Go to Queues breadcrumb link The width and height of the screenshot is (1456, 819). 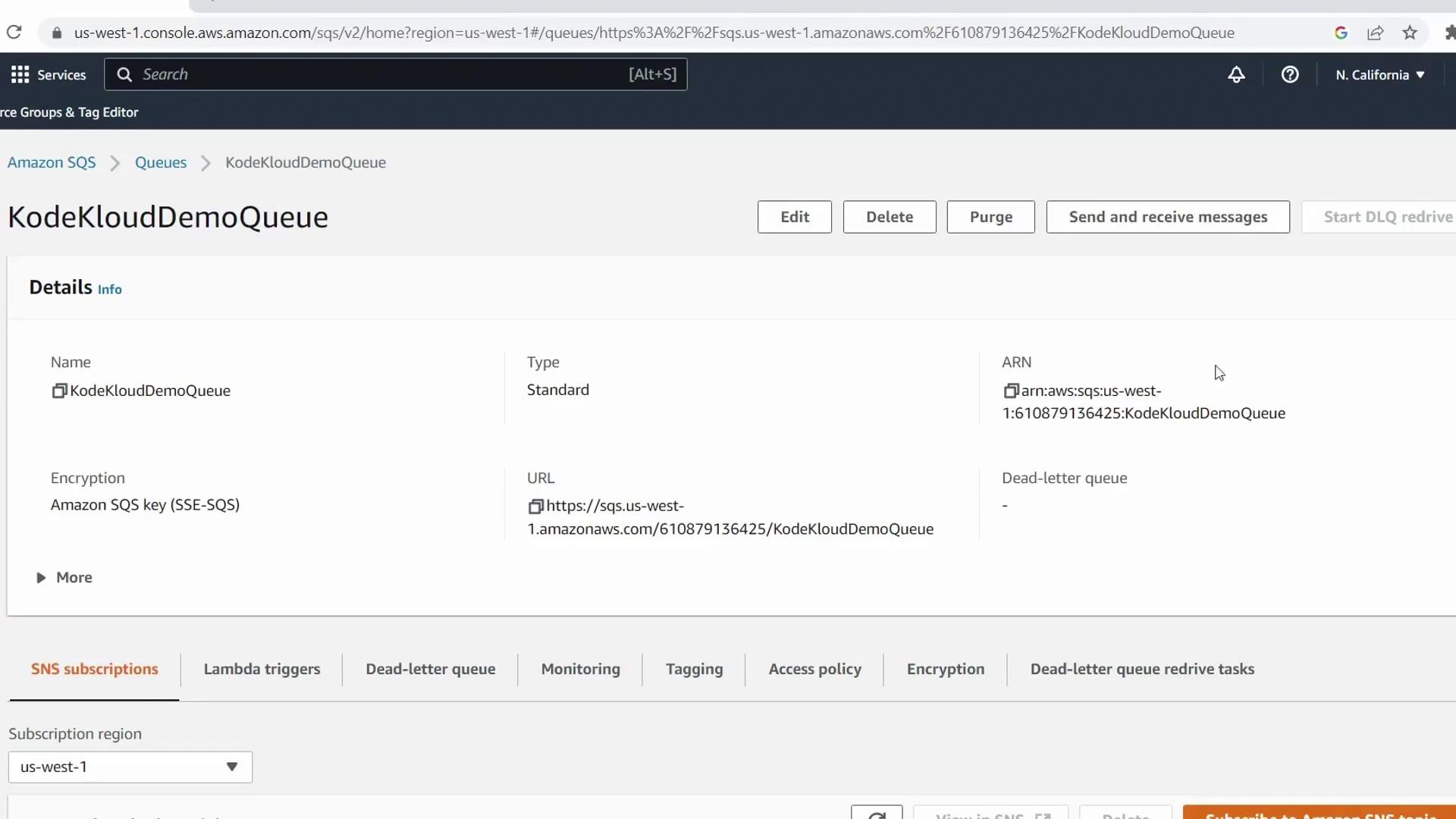click(x=161, y=163)
